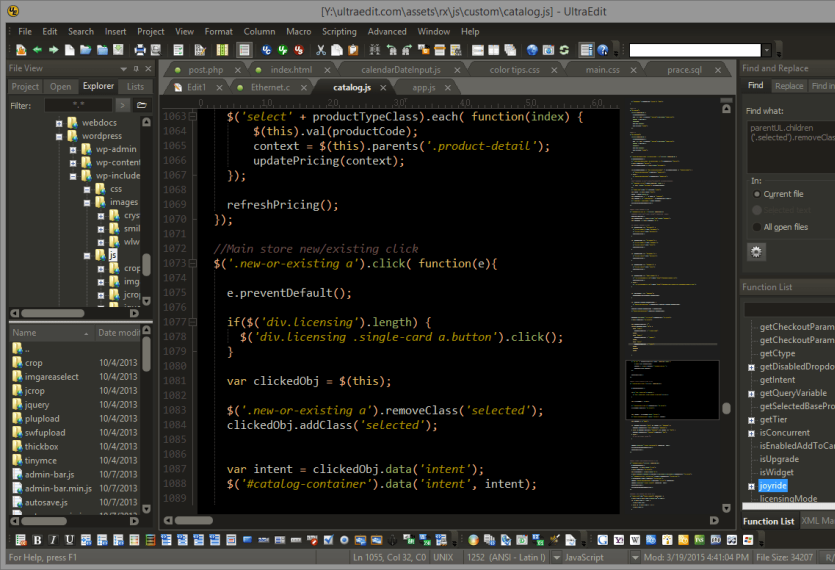Select the getIntent function entry
The width and height of the screenshot is (835, 570).
click(x=777, y=380)
